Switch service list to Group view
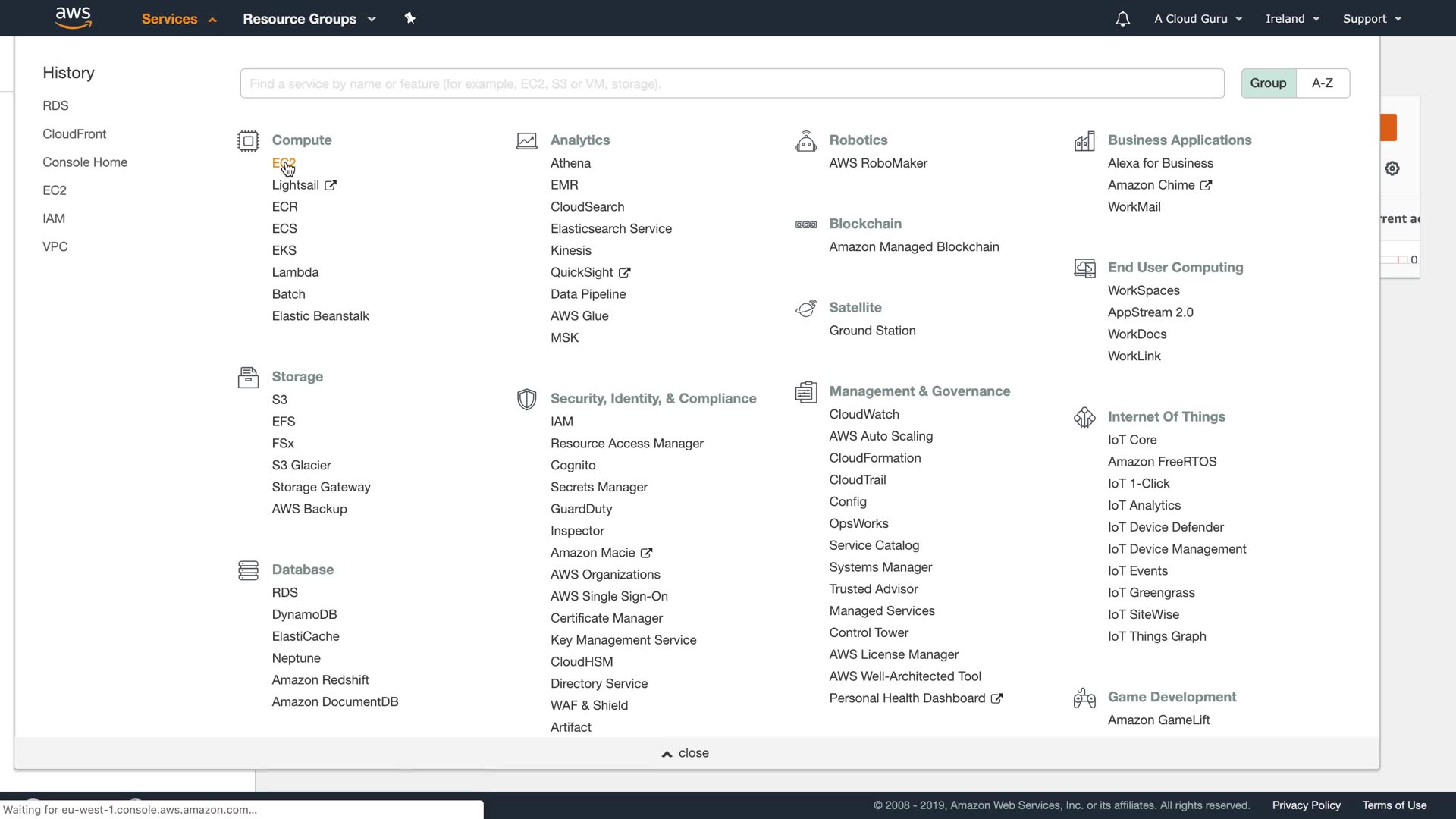The image size is (1456, 819). (1268, 83)
